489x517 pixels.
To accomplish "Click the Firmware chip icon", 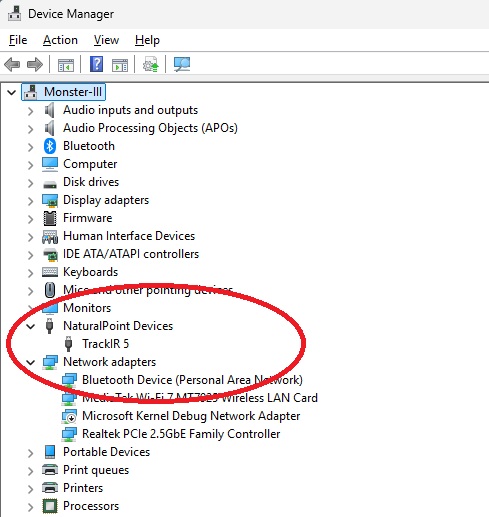I will pyautogui.click(x=50, y=218).
